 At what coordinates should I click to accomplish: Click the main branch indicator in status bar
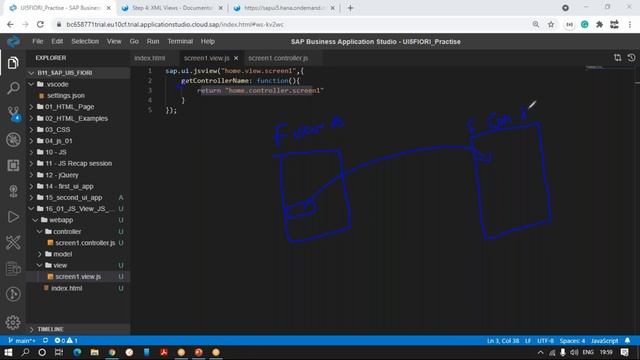pos(22,340)
